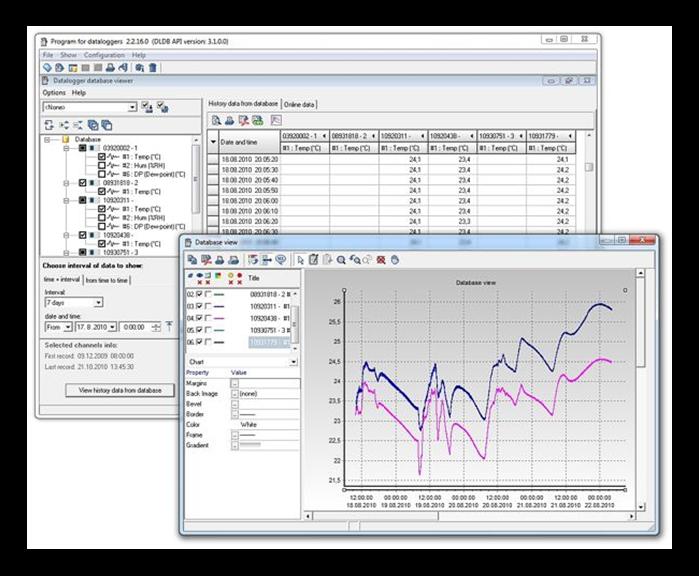Click the trash bin icon in main toolbar
The width and height of the screenshot is (699, 576).
153,68
